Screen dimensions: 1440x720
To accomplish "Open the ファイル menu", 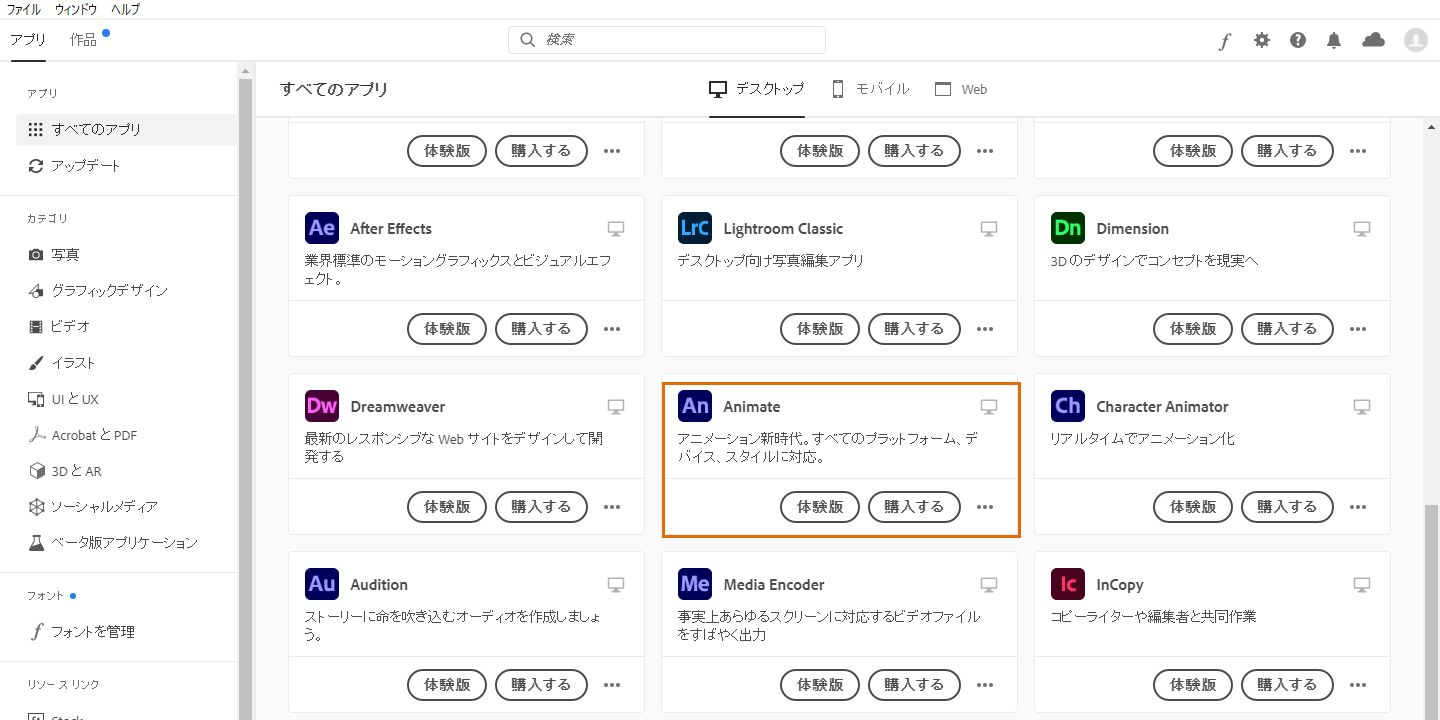I will [24, 9].
